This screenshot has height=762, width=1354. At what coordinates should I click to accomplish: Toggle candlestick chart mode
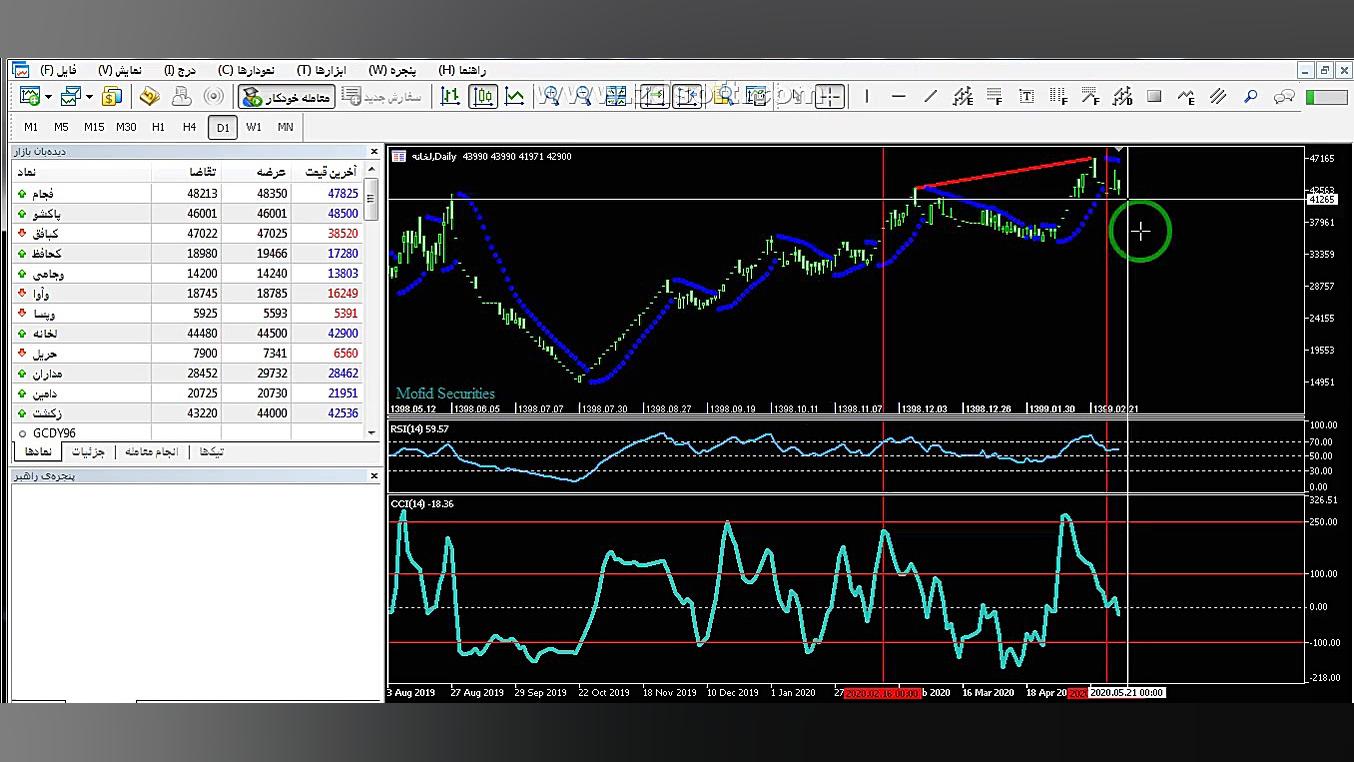point(483,97)
